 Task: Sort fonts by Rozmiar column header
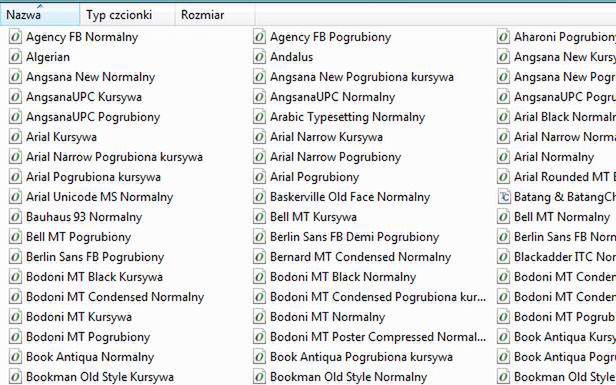(x=215, y=15)
